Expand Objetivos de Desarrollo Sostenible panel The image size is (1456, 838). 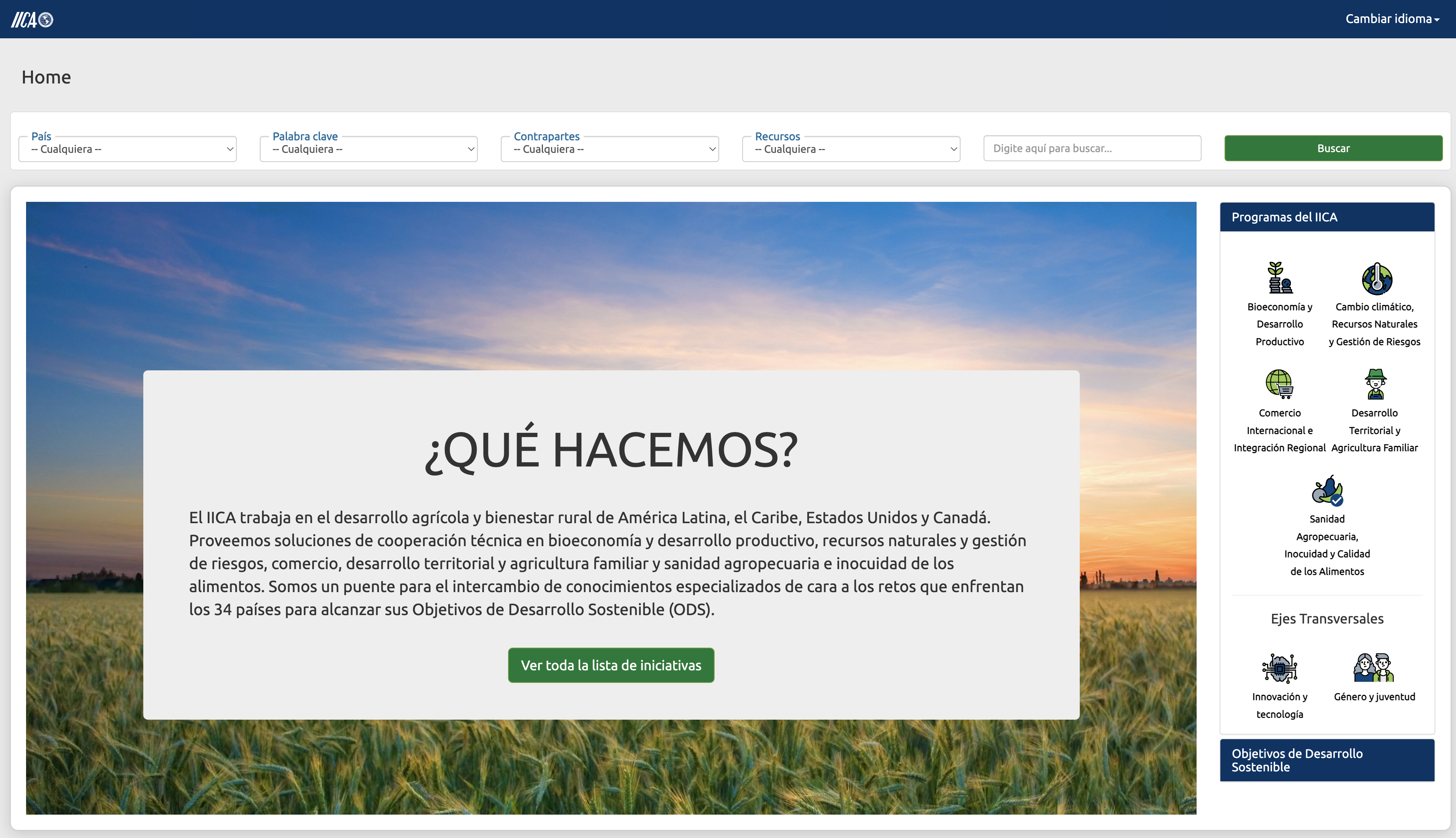[1326, 760]
